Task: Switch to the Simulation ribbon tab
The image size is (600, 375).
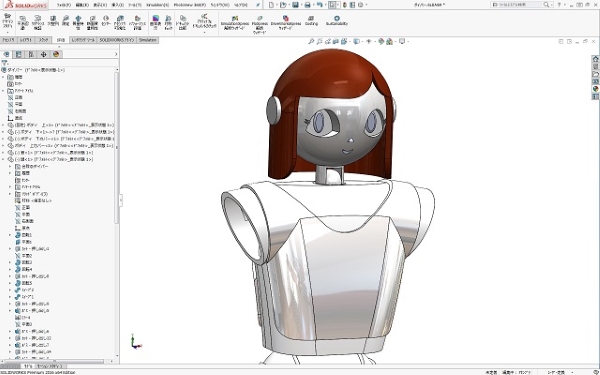Action: pos(148,40)
